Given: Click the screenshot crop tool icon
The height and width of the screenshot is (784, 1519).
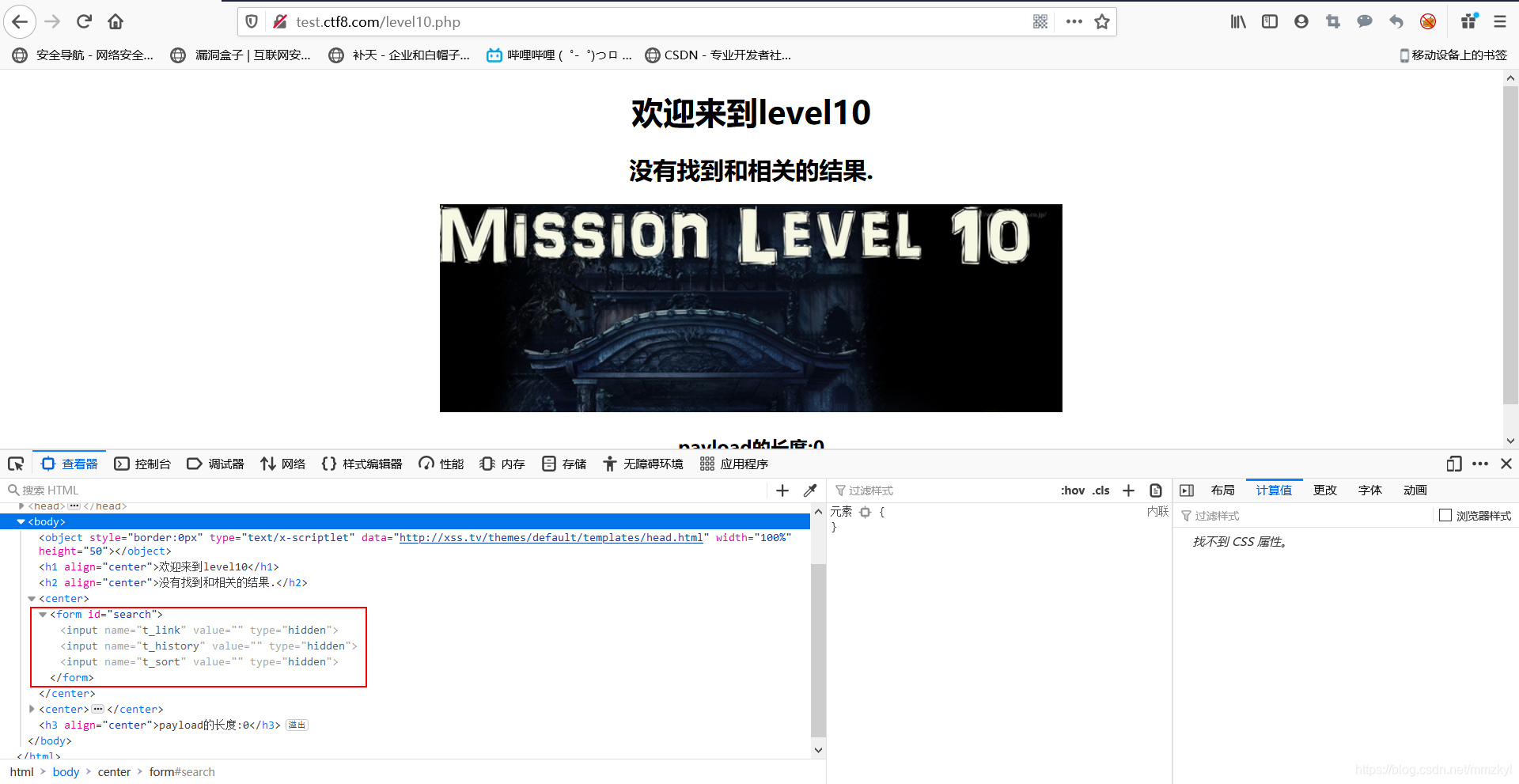Looking at the screenshot, I should coord(1333,22).
